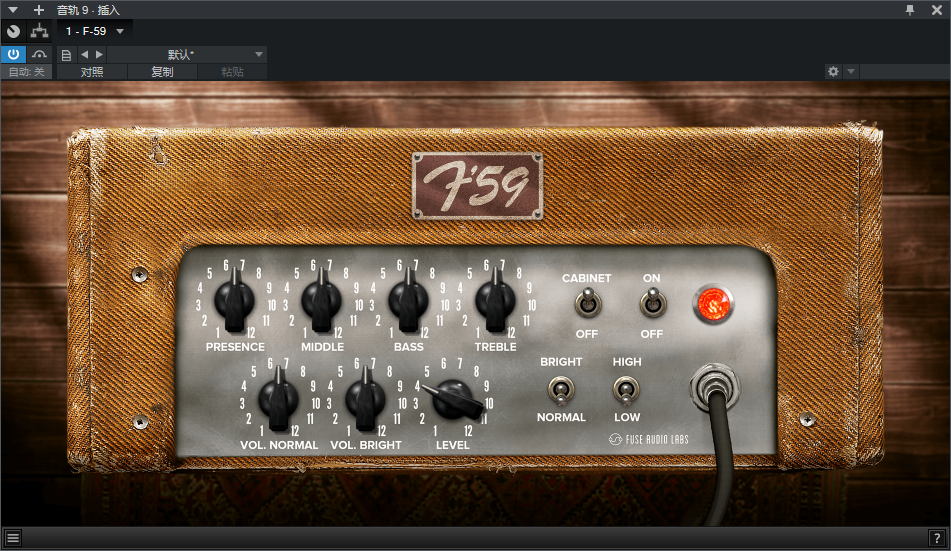
Task: Expand the dropdown beside the gear icon
Action: tap(851, 72)
